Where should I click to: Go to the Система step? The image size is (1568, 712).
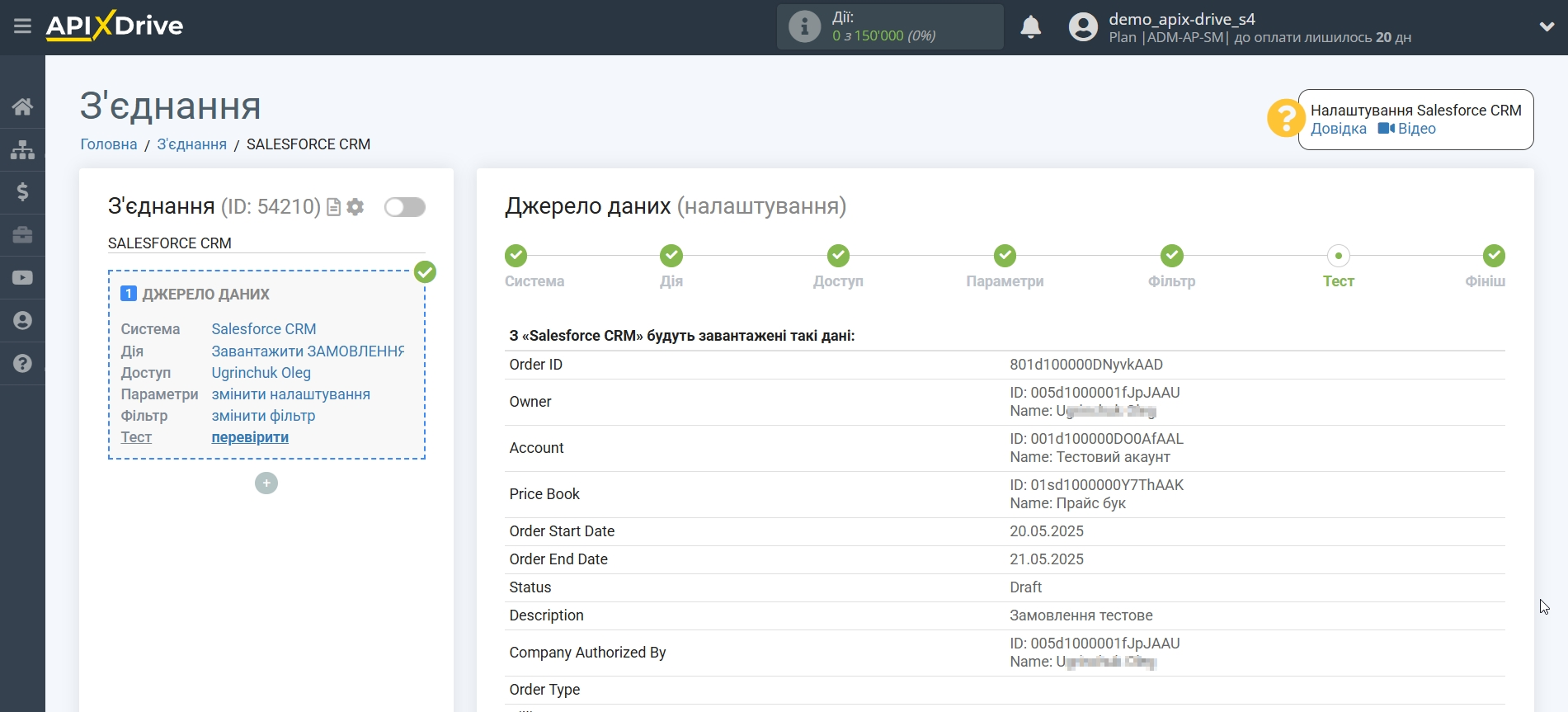click(x=516, y=256)
